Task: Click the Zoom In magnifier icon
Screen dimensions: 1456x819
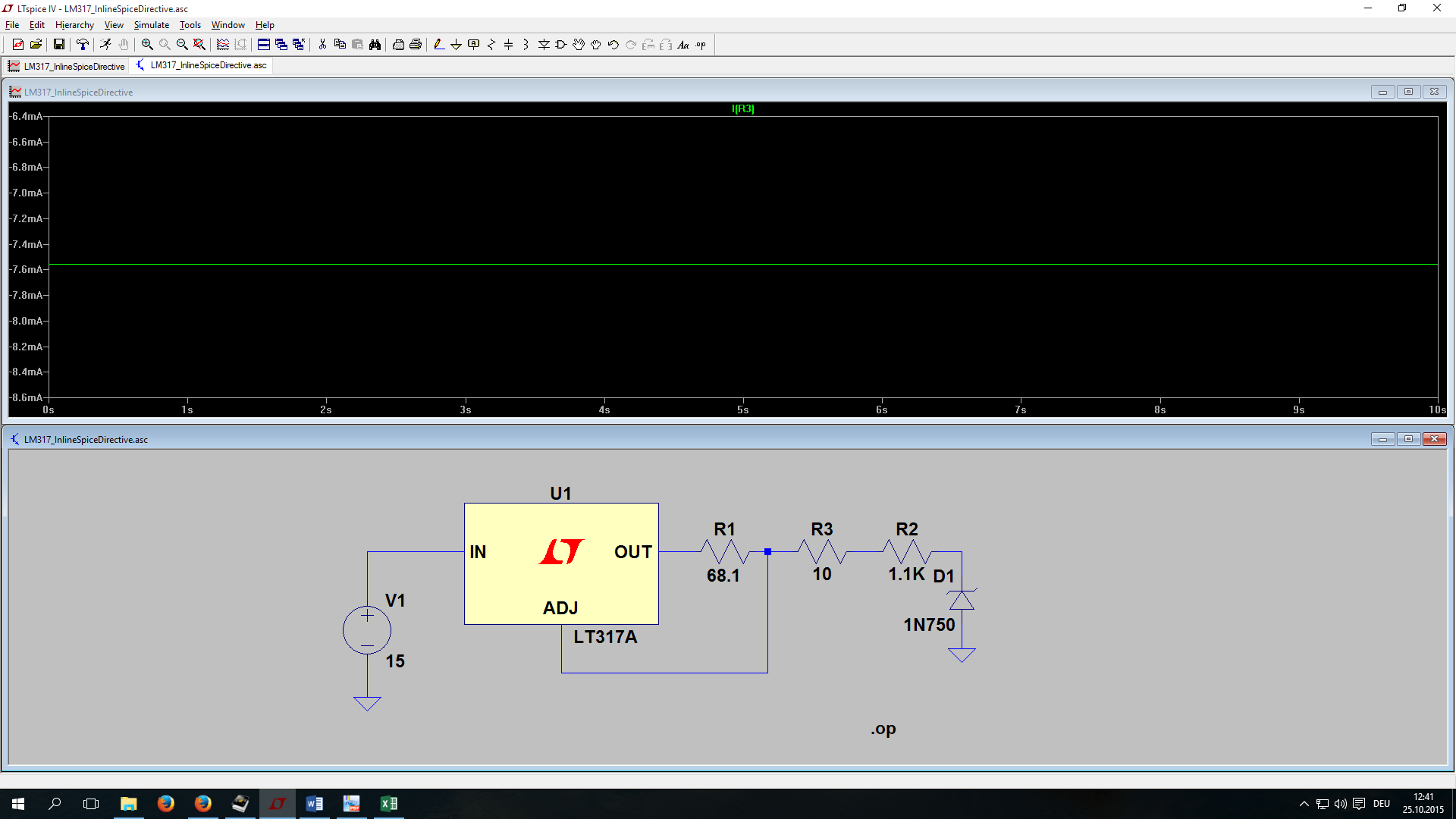Action: [x=147, y=45]
